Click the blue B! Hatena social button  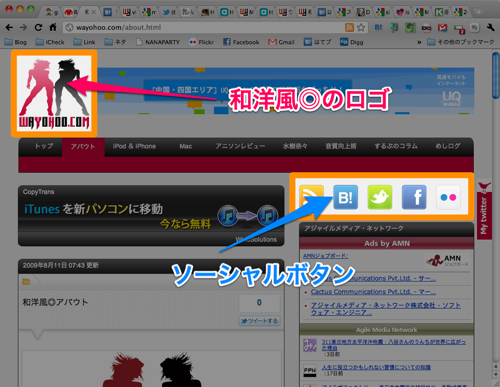point(346,197)
